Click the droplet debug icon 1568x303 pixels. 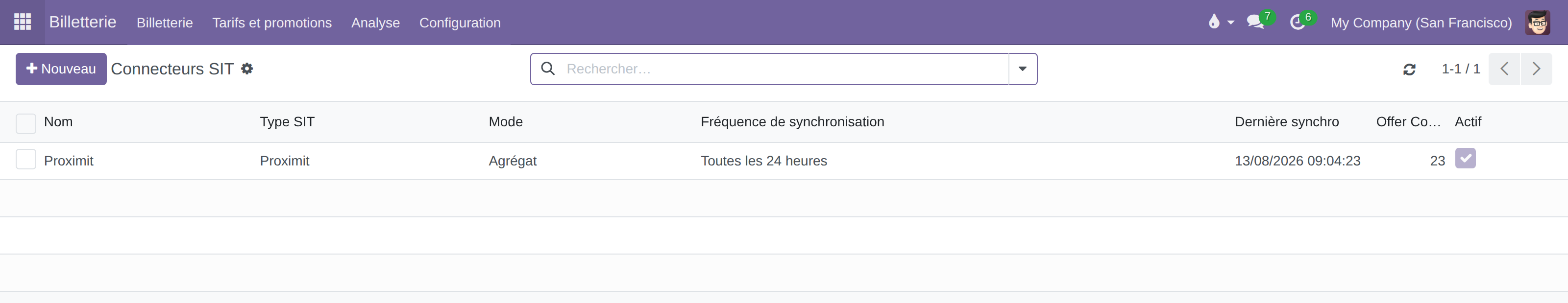click(1214, 22)
